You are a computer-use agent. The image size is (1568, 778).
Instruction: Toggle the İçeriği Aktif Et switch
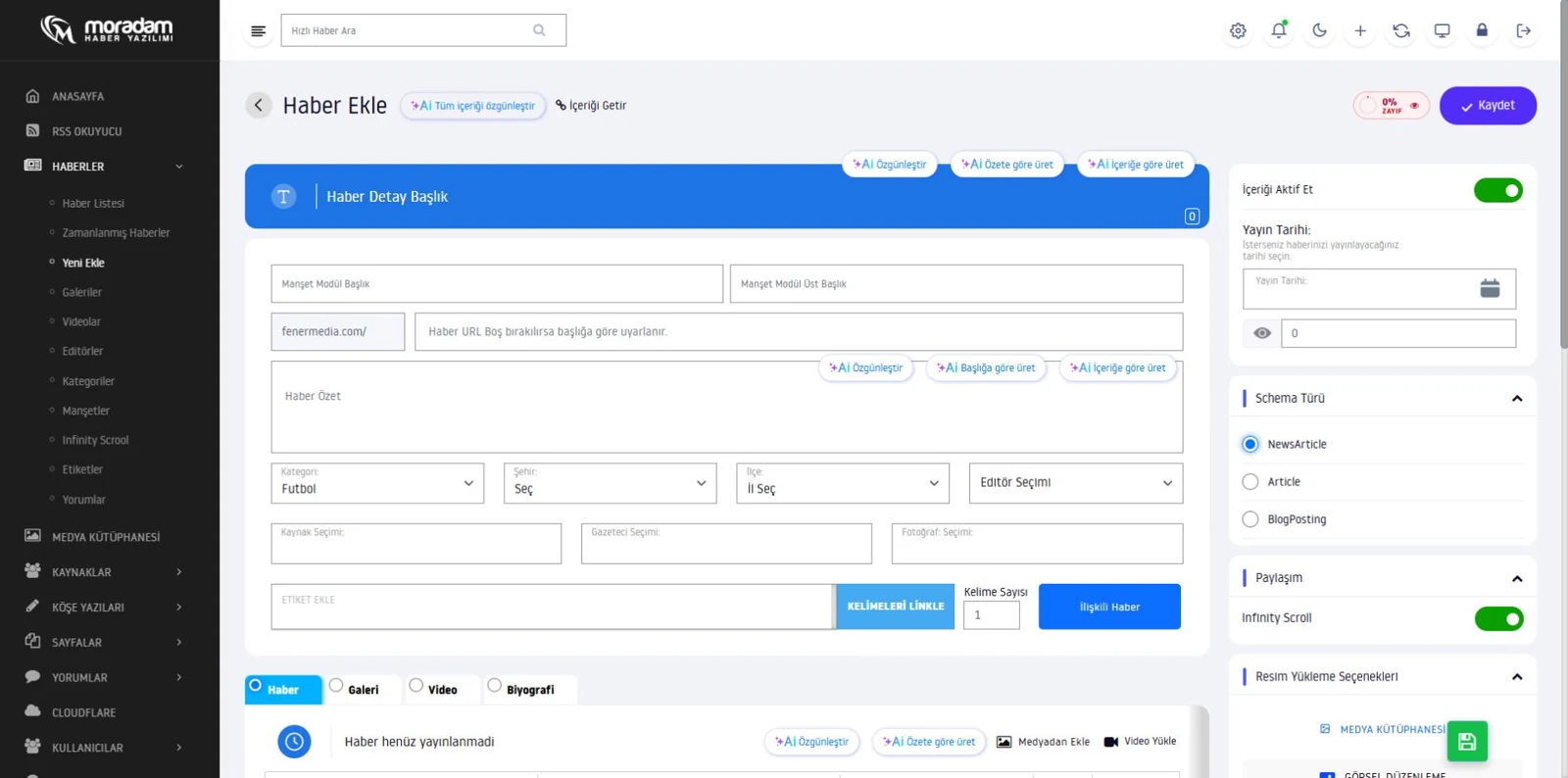click(x=1498, y=190)
